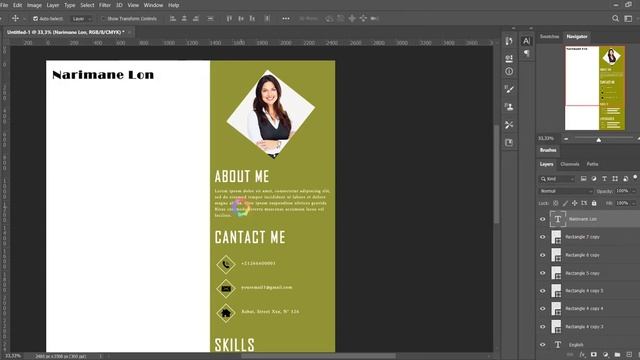Image resolution: width=640 pixels, height=360 pixels.
Task: Open the layer Kind filter dropdown
Action: [x=557, y=179]
